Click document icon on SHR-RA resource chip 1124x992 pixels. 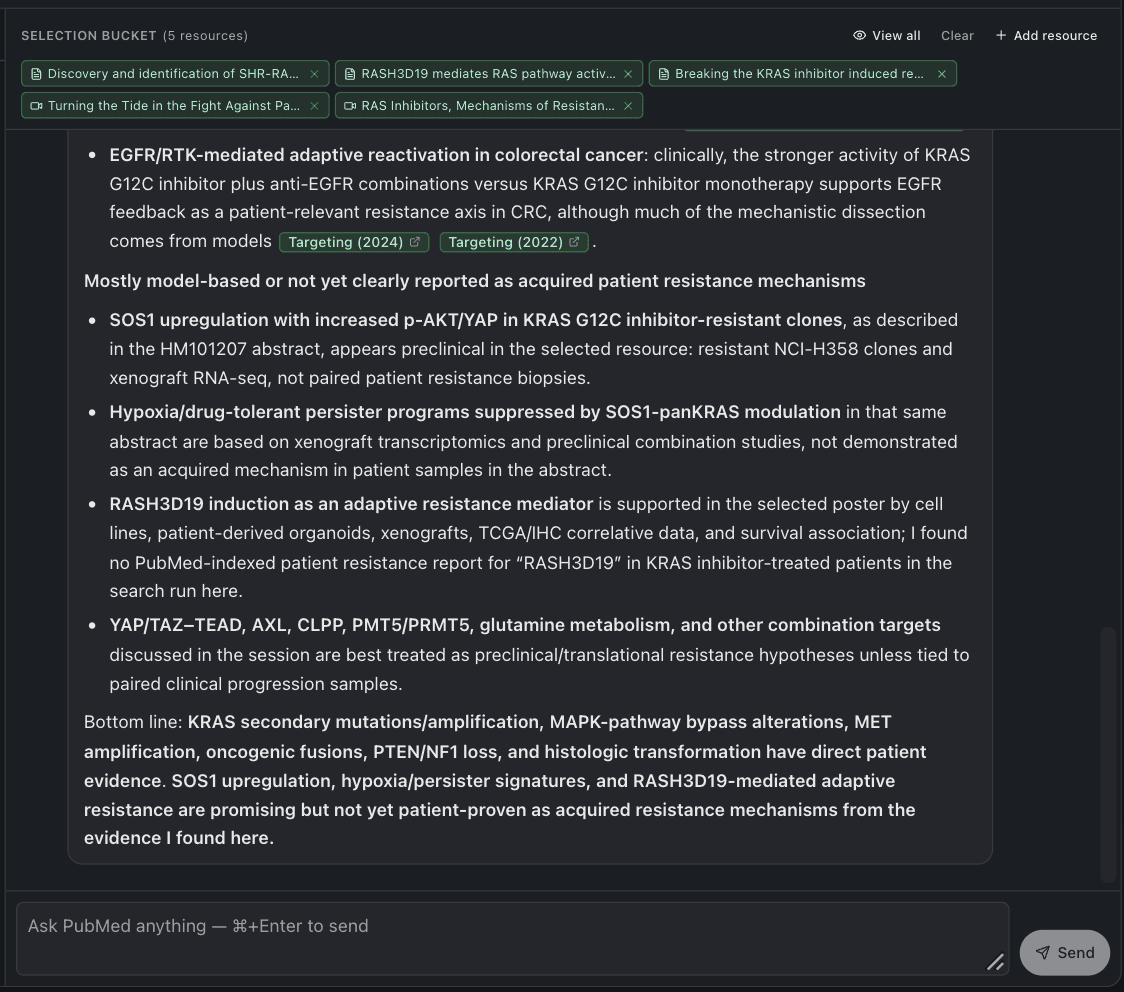pyautogui.click(x=36, y=74)
